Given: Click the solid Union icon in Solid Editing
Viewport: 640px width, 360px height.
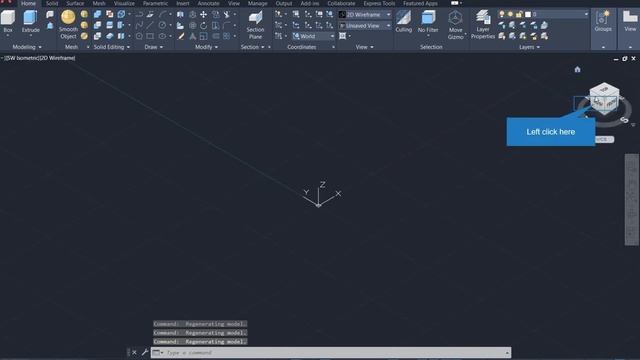Looking at the screenshot, I should pyautogui.click(x=98, y=14).
